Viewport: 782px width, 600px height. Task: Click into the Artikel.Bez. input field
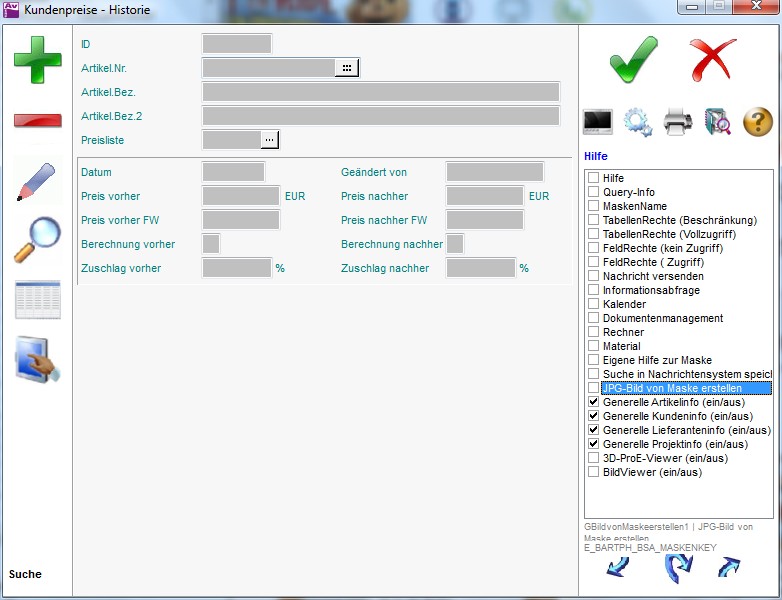pyautogui.click(x=380, y=92)
